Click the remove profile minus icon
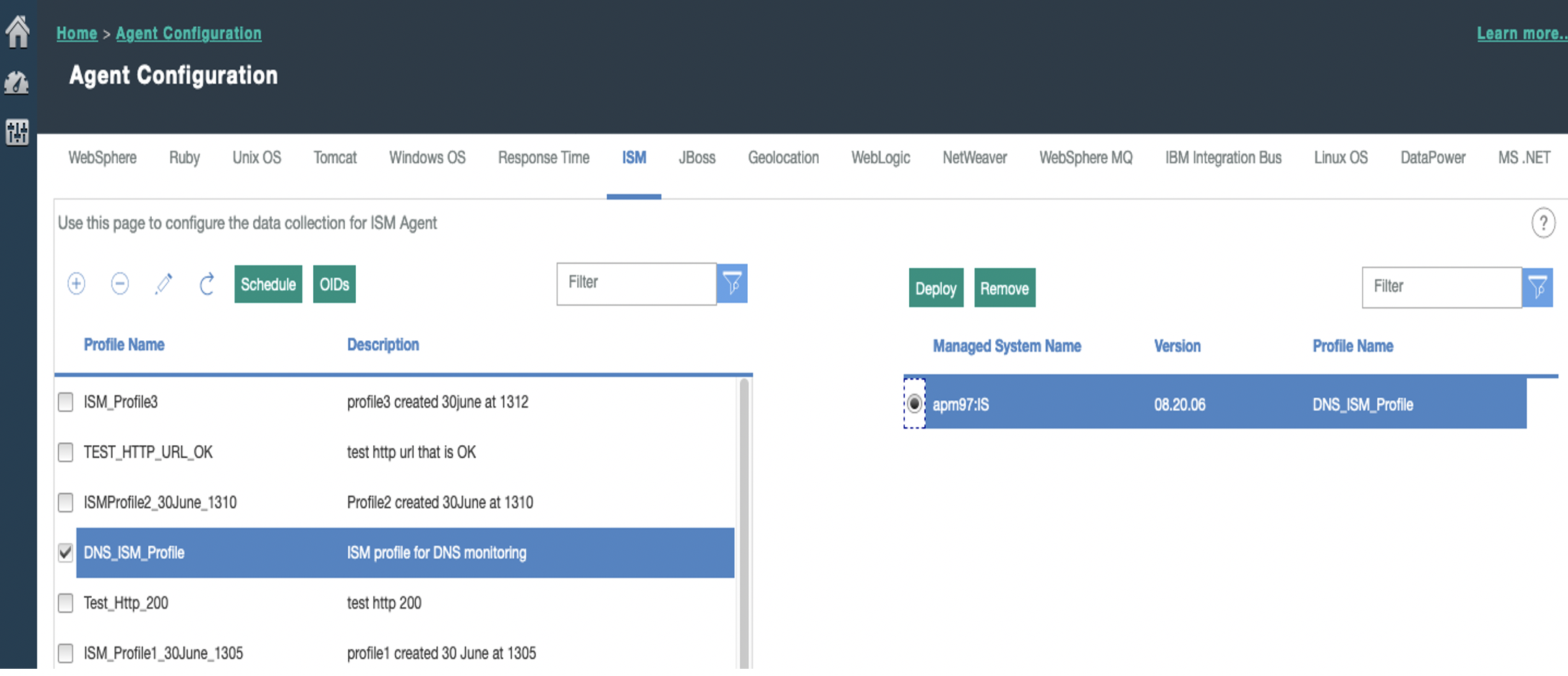Viewport: 1568px width, 676px height. click(x=120, y=284)
